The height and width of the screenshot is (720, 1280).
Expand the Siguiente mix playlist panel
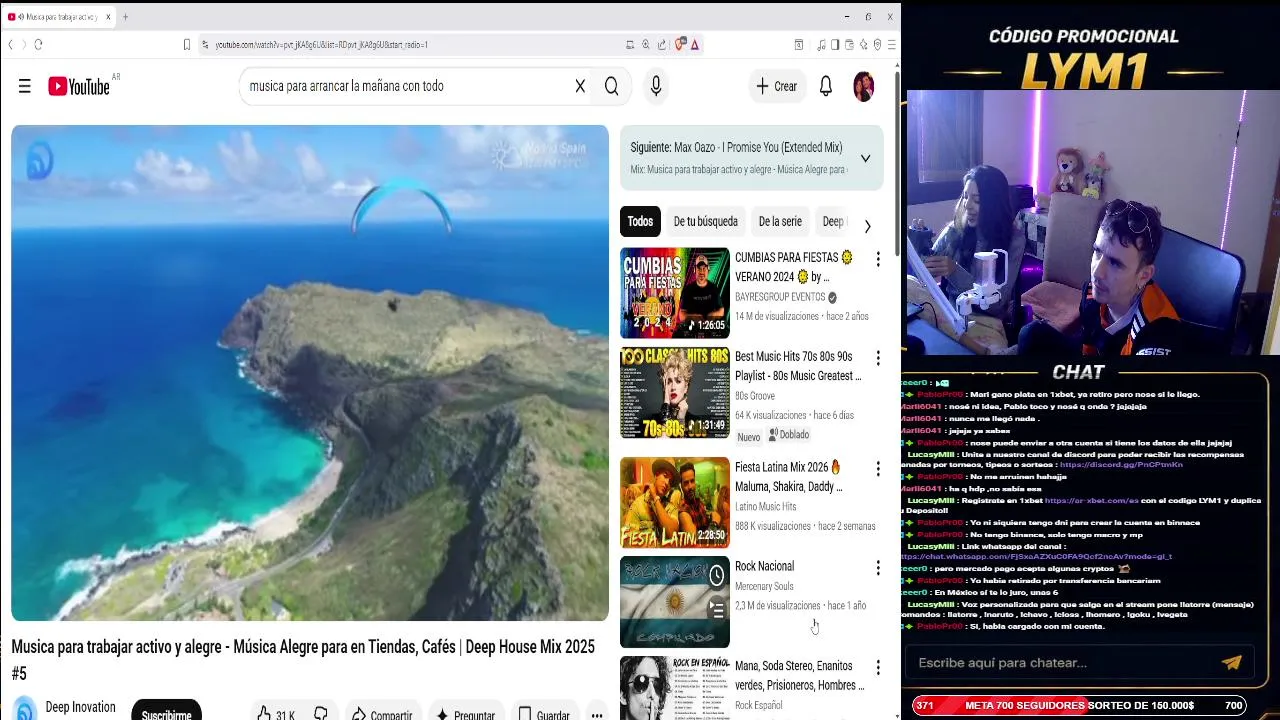865,158
